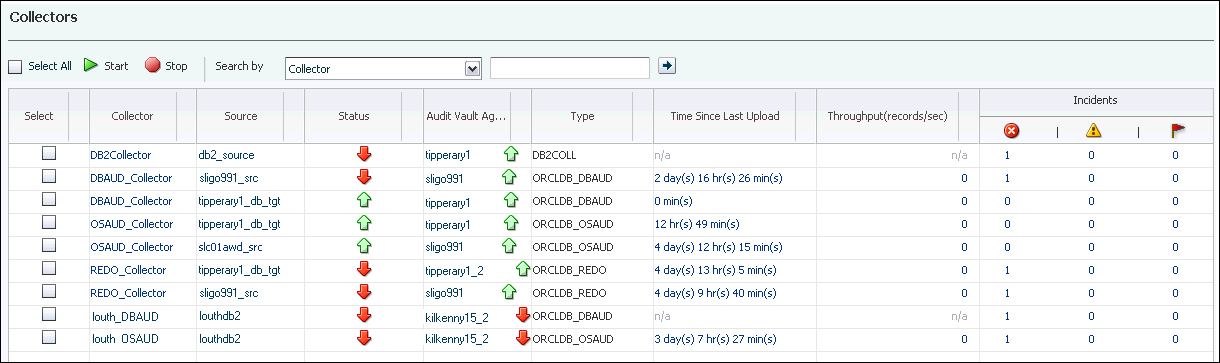Image resolution: width=1220 pixels, height=363 pixels.
Task: Sort by Audit Vault Agent column header
Action: (x=466, y=116)
